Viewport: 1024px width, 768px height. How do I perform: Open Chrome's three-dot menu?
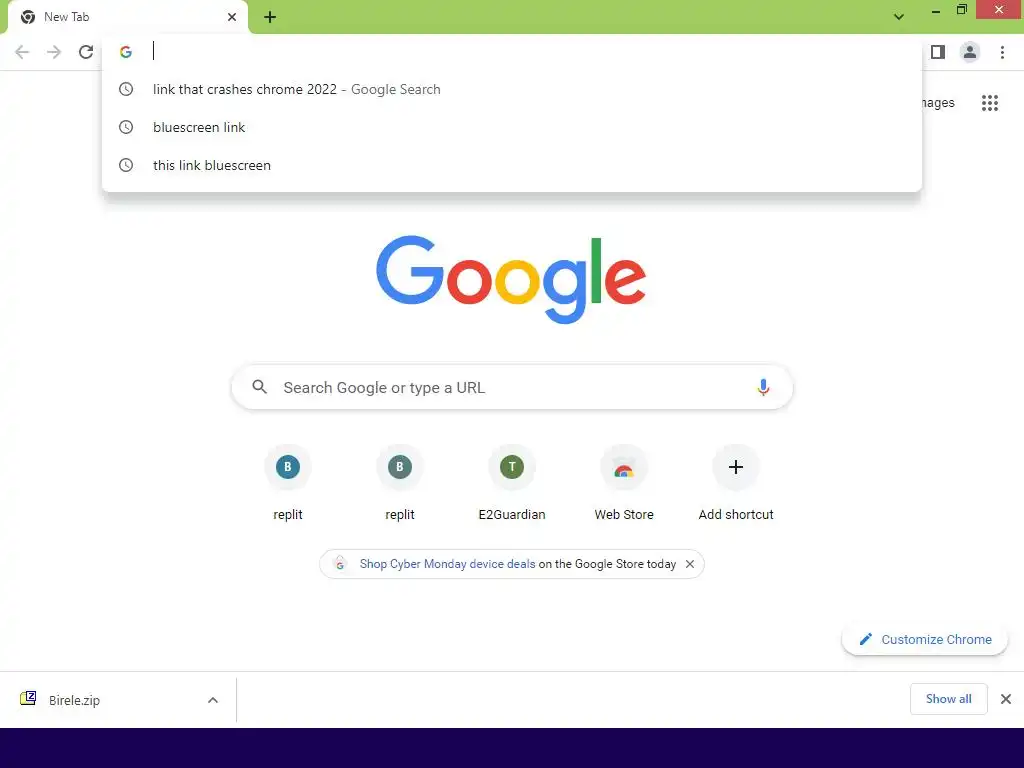[x=1002, y=52]
